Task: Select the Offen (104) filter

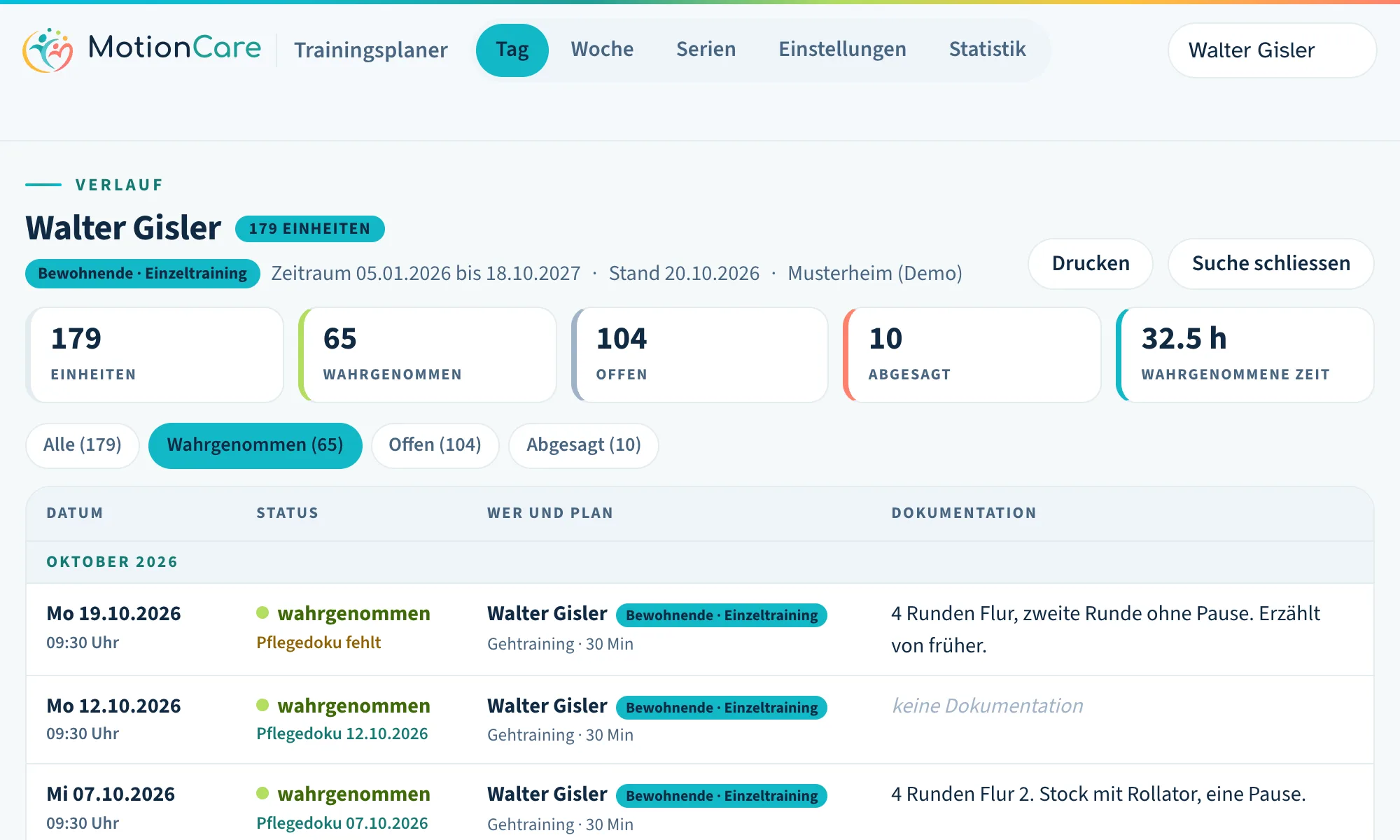Action: pyautogui.click(x=435, y=445)
